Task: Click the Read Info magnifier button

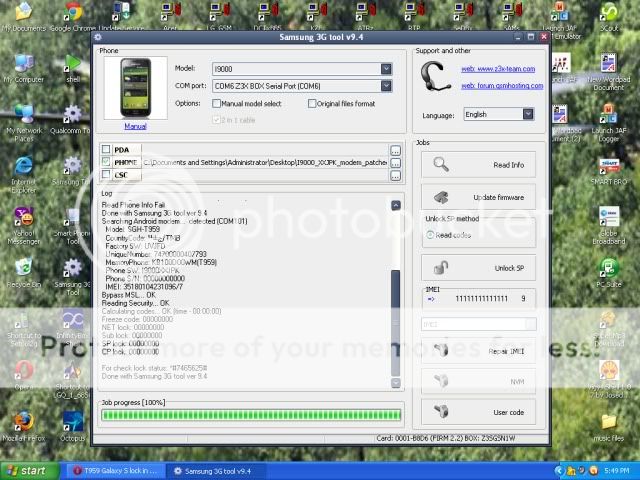Action: 479,165
